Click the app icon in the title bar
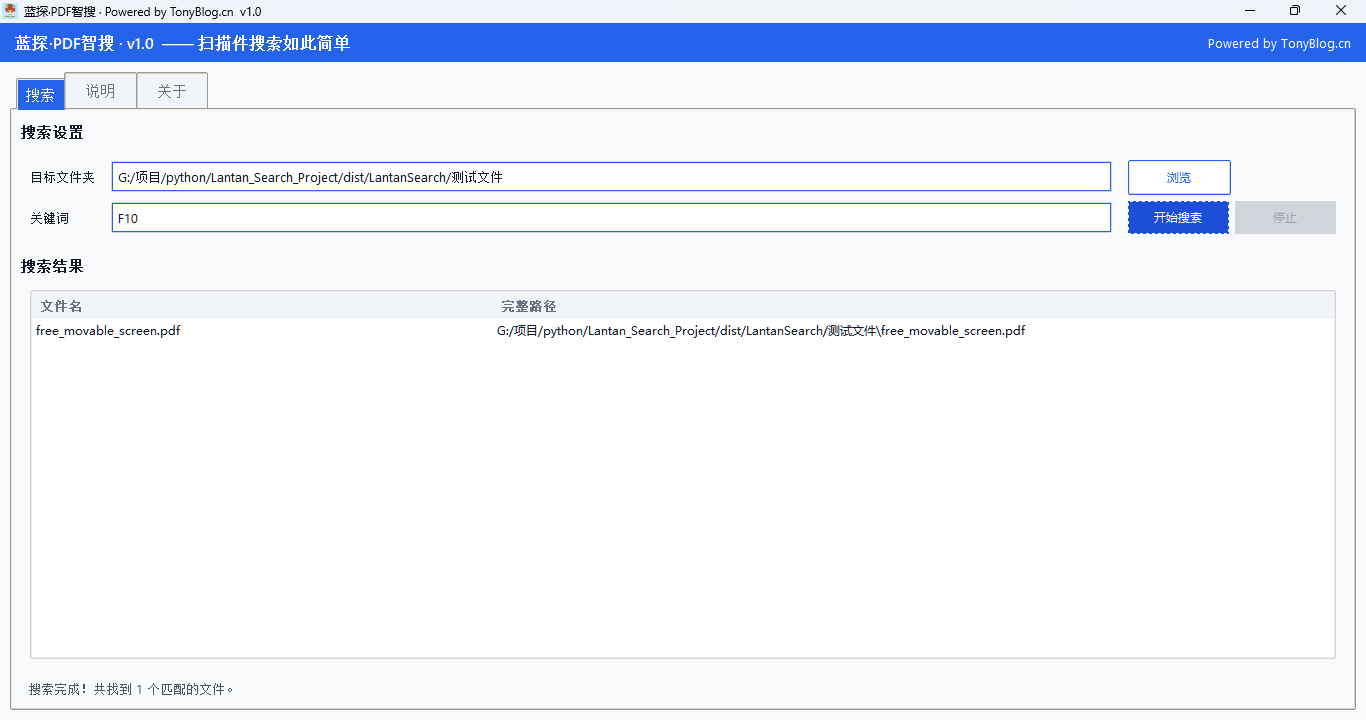 [11, 11]
